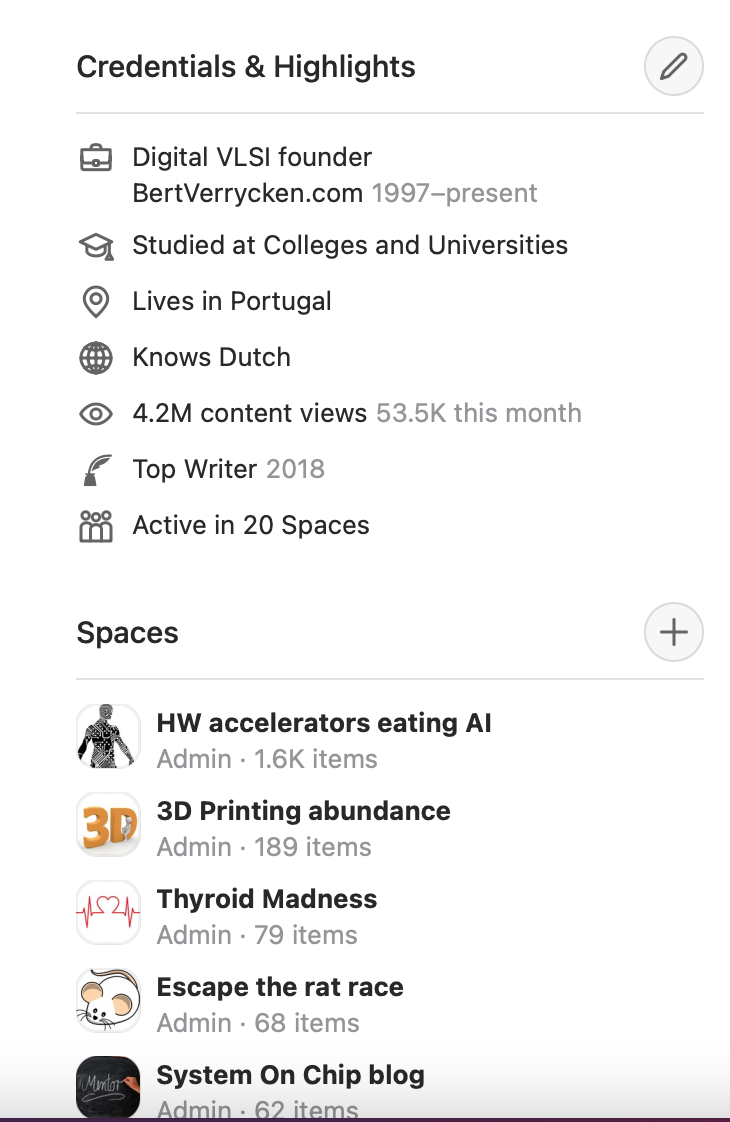The width and height of the screenshot is (730, 1122).
Task: Click the location pin icon
Action: (96, 301)
